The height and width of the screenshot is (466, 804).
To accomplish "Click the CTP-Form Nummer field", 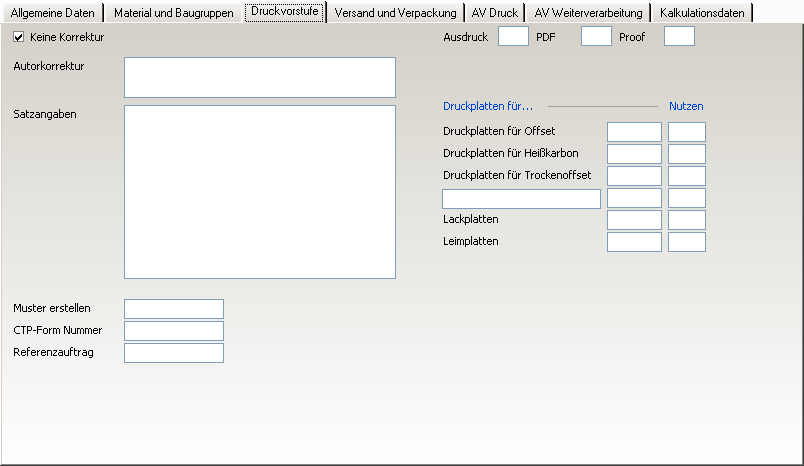I will click(x=174, y=330).
